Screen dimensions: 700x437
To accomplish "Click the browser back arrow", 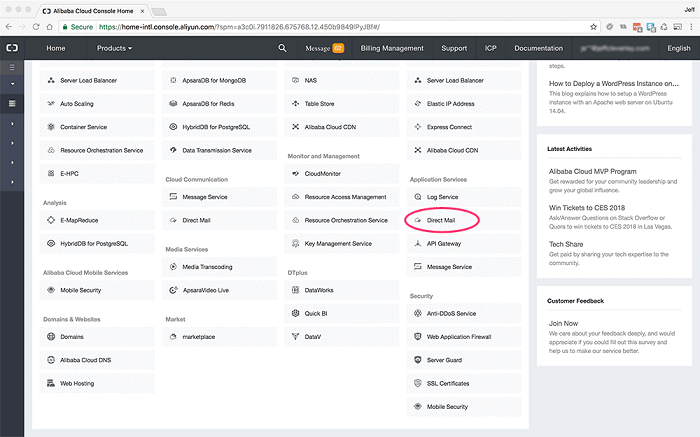I will point(9,27).
